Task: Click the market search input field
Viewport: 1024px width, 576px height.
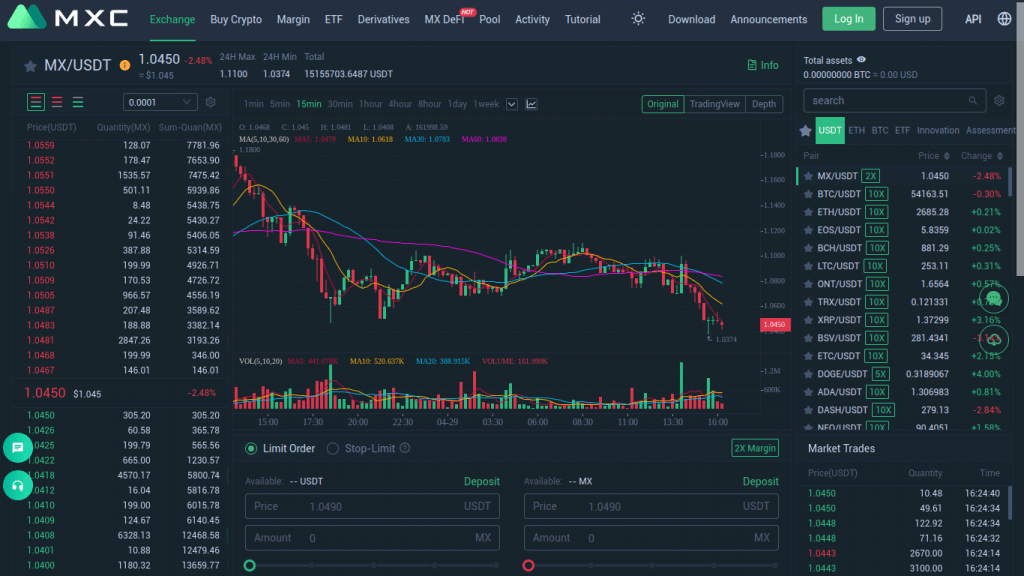Action: (x=894, y=101)
